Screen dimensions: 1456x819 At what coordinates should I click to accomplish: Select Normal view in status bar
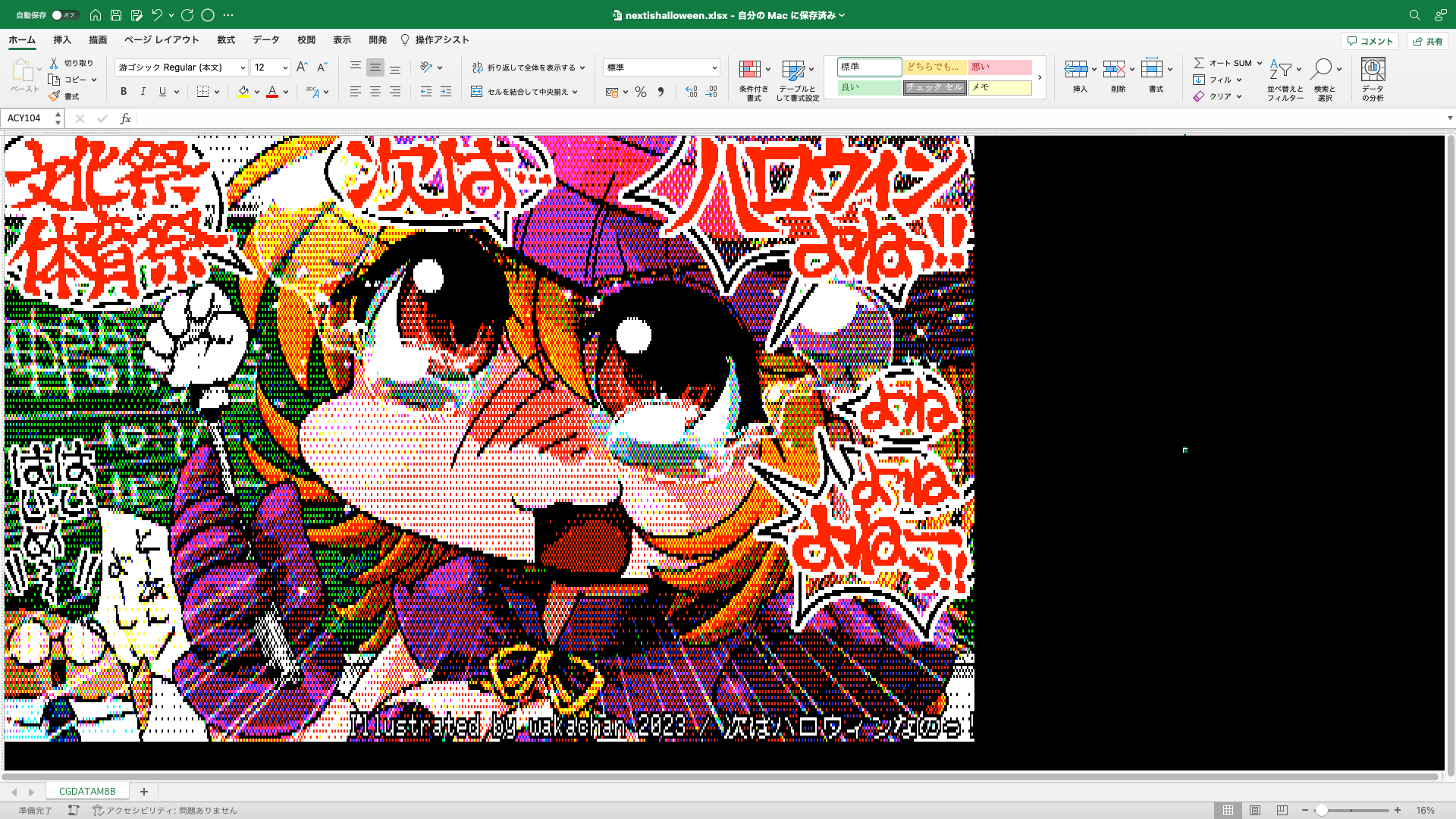[x=1228, y=810]
